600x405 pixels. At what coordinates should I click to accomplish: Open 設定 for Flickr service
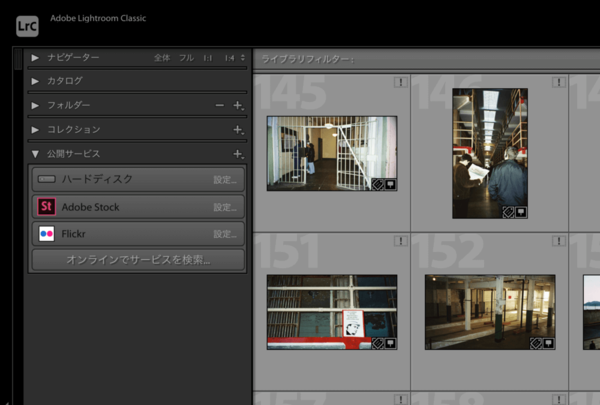pyautogui.click(x=225, y=234)
